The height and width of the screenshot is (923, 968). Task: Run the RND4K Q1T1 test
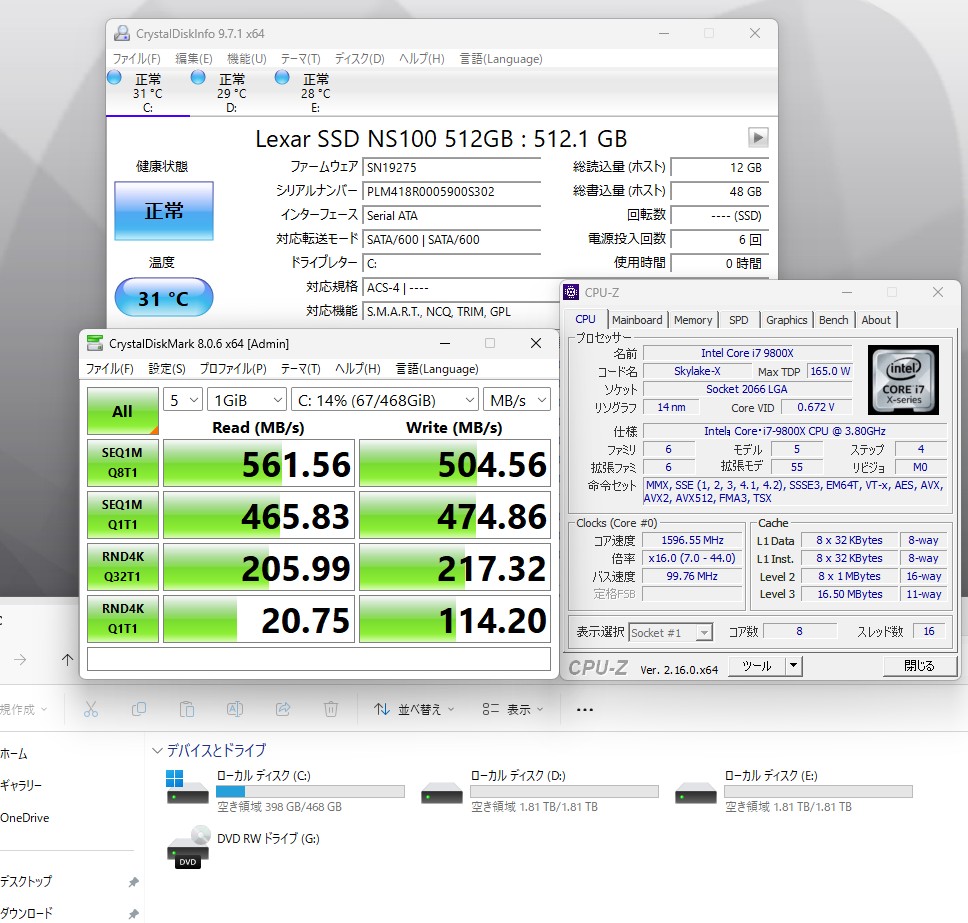tap(123, 618)
